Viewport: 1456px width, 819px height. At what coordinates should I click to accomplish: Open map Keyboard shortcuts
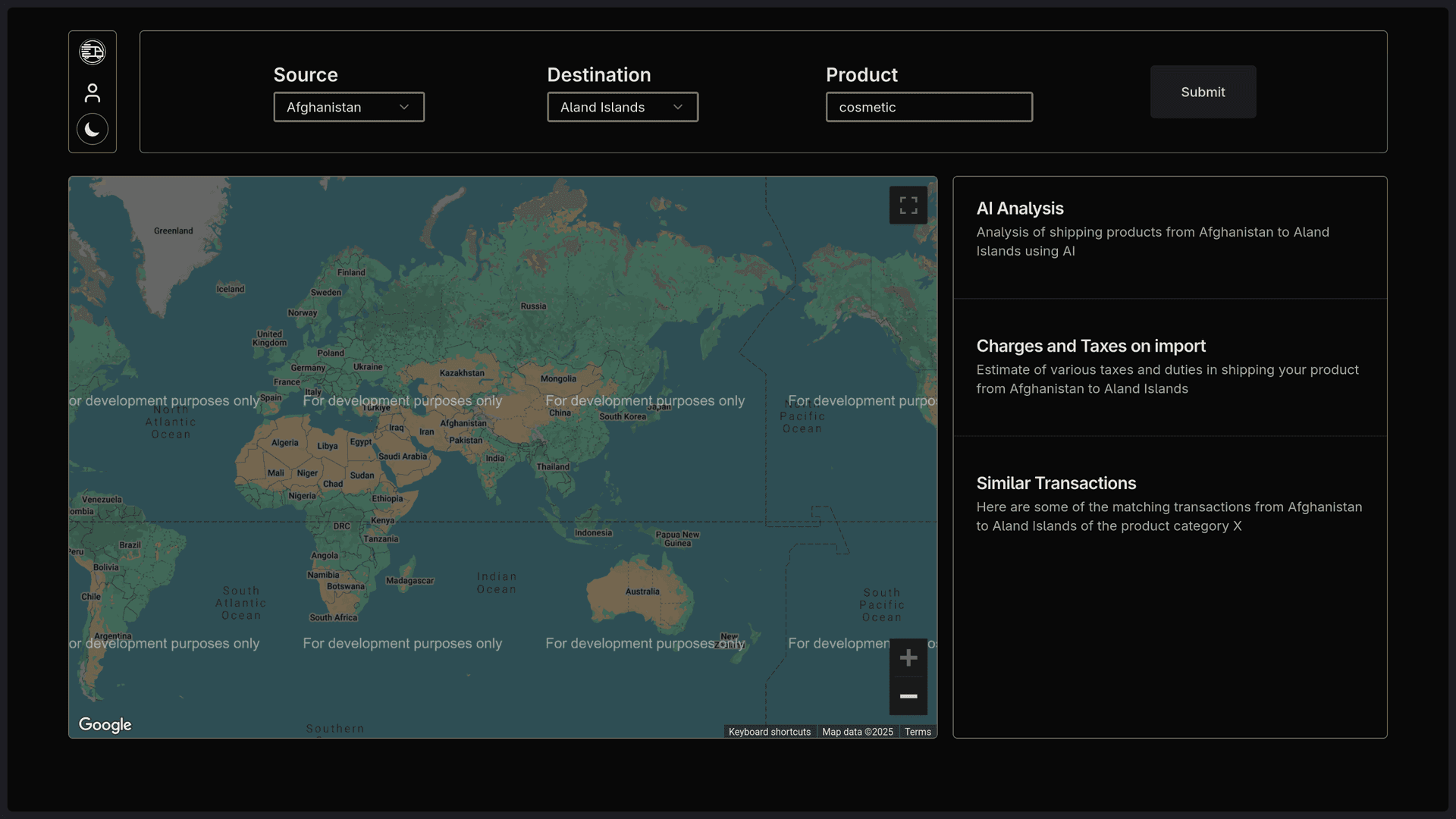(770, 732)
